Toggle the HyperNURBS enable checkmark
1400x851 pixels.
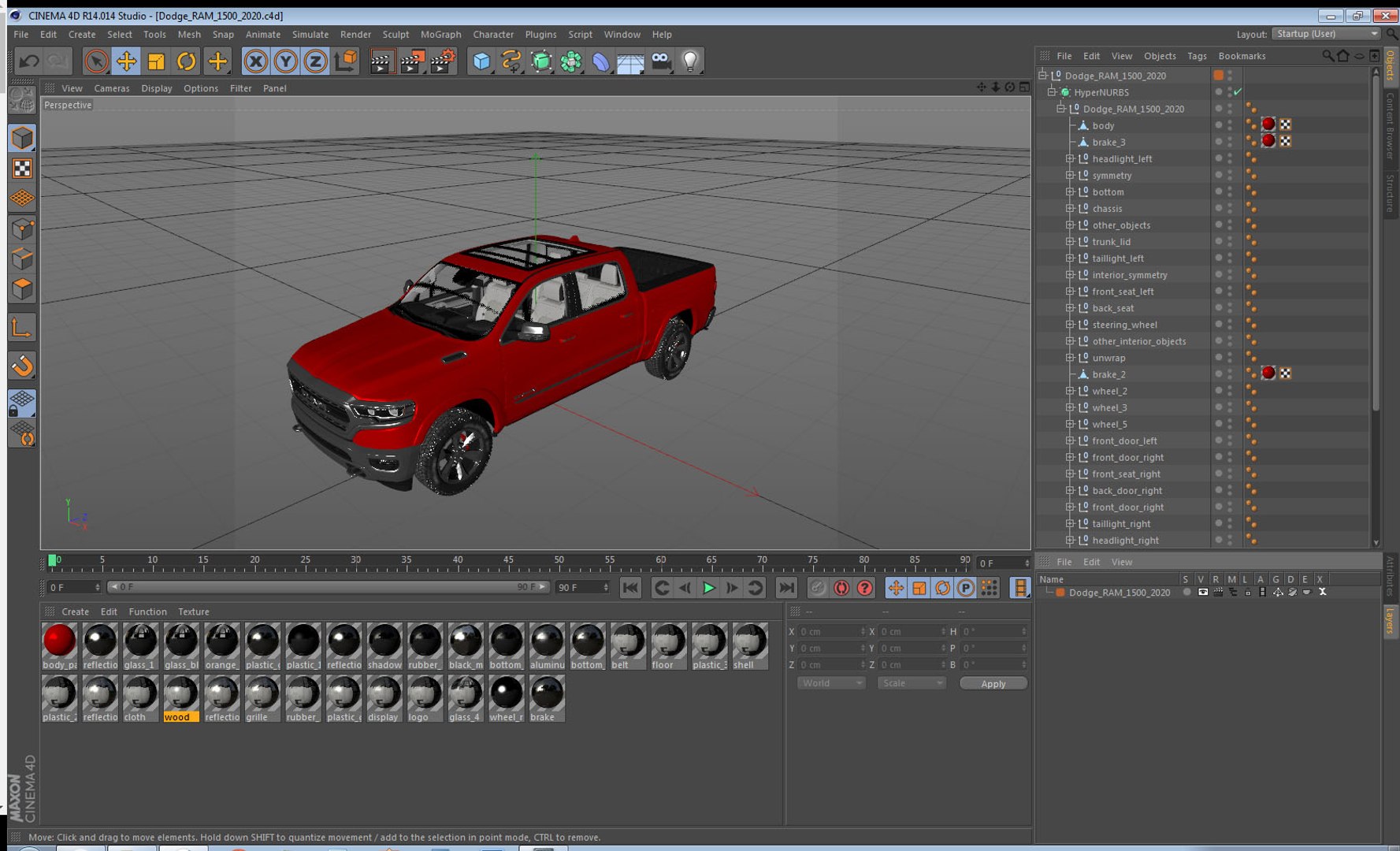1238,92
